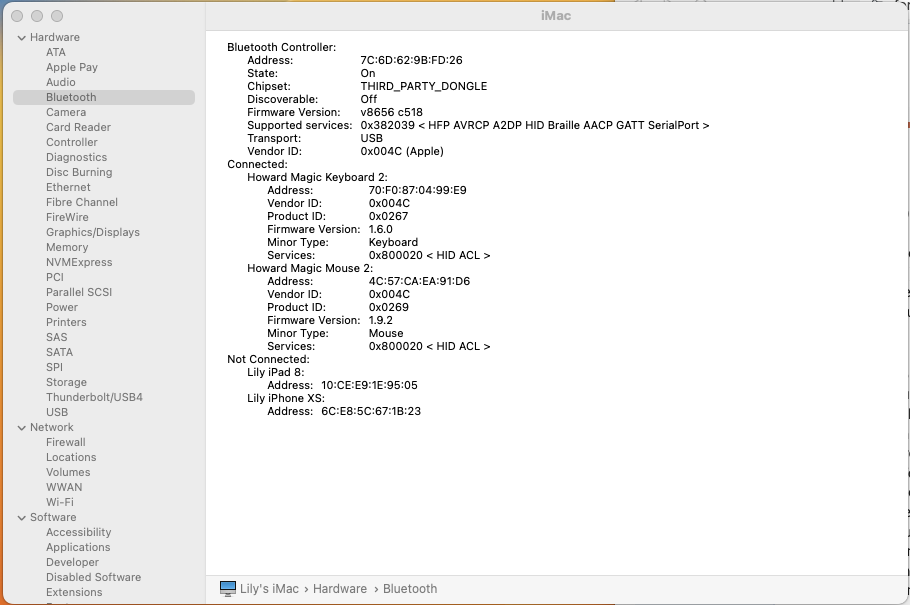The width and height of the screenshot is (910, 605).
Task: Select Wi-Fi under Network
Action: (x=60, y=502)
